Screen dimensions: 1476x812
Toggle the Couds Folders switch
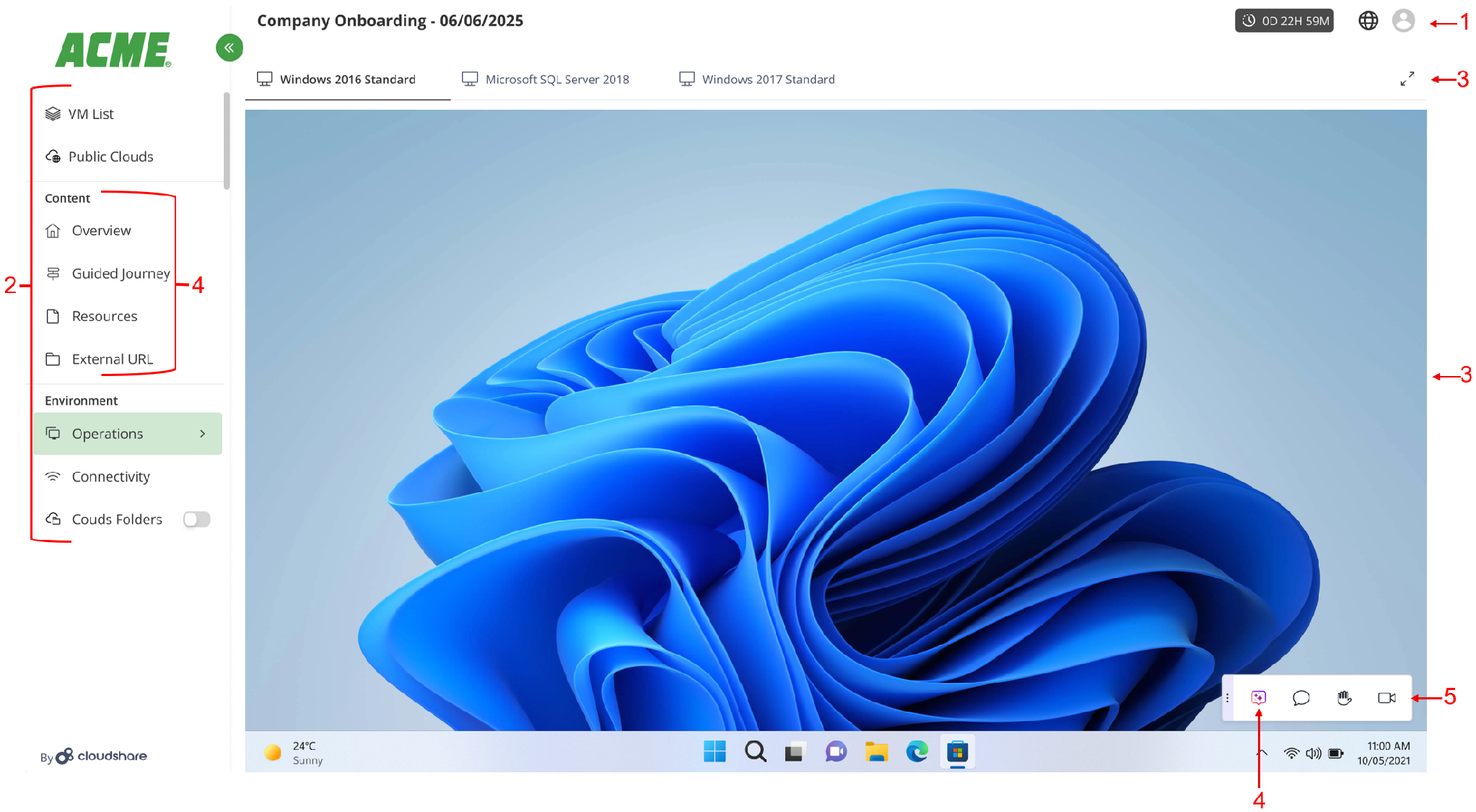(196, 519)
